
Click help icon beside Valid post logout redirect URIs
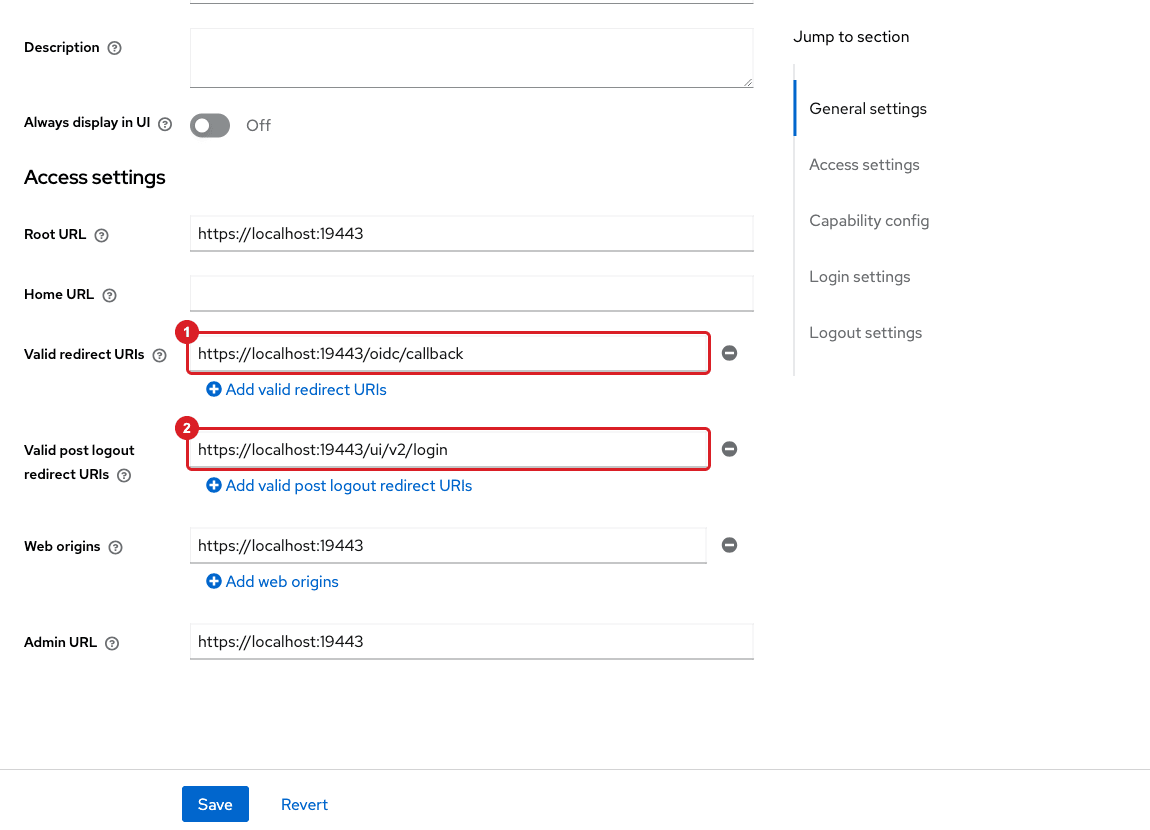[x=124, y=475]
